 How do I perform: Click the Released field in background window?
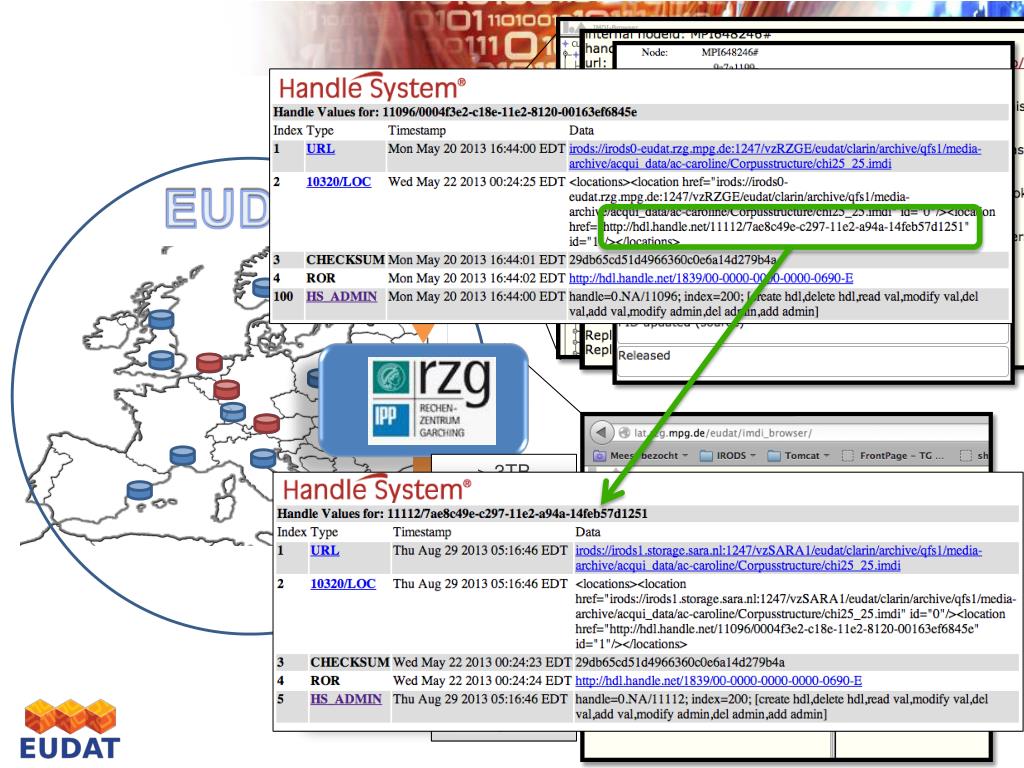[x=813, y=360]
